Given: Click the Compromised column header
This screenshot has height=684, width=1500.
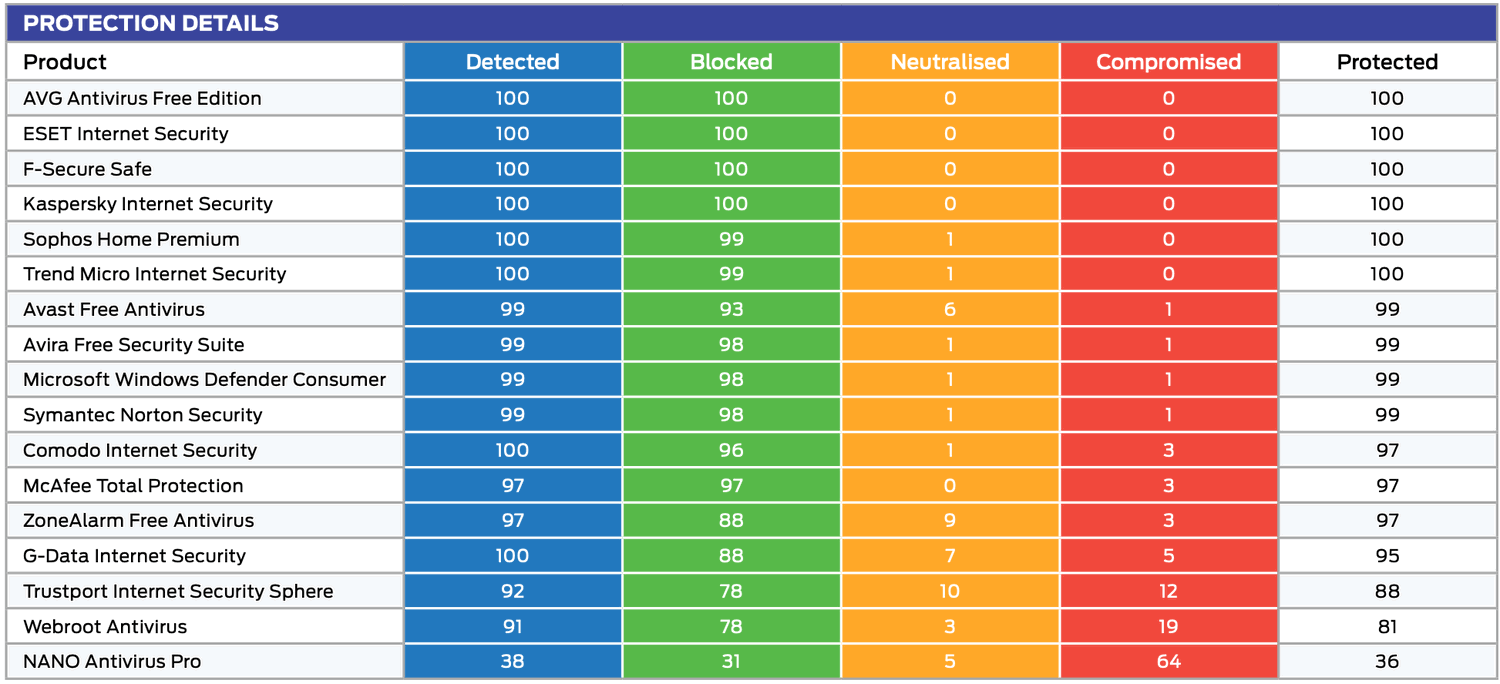Looking at the screenshot, I should pos(1168,62).
